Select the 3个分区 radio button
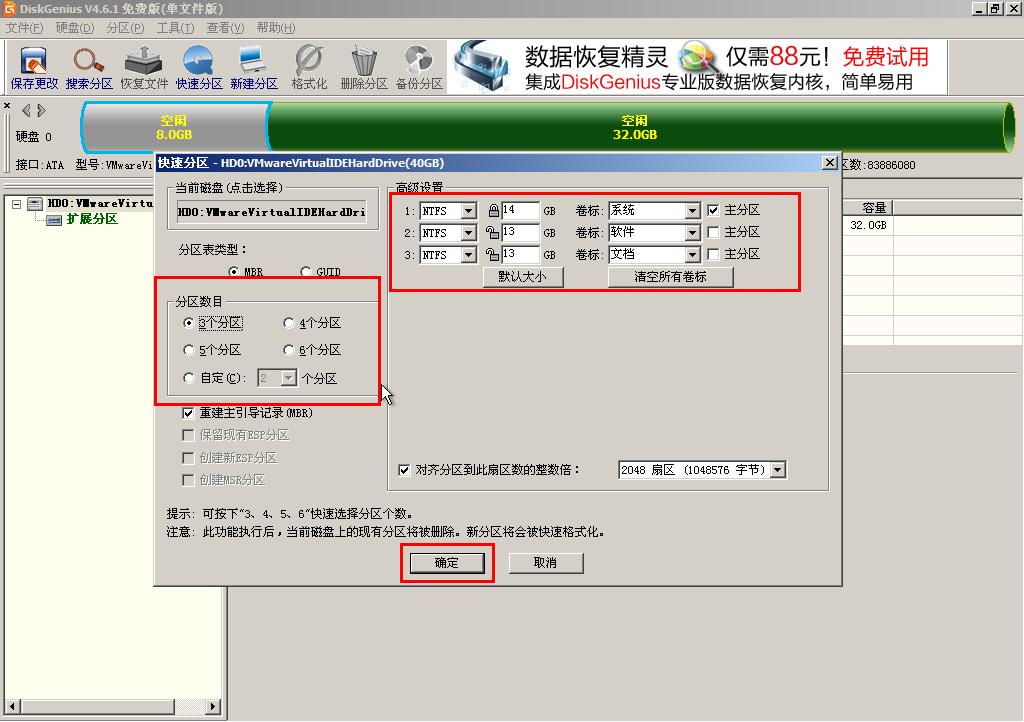 [189, 322]
